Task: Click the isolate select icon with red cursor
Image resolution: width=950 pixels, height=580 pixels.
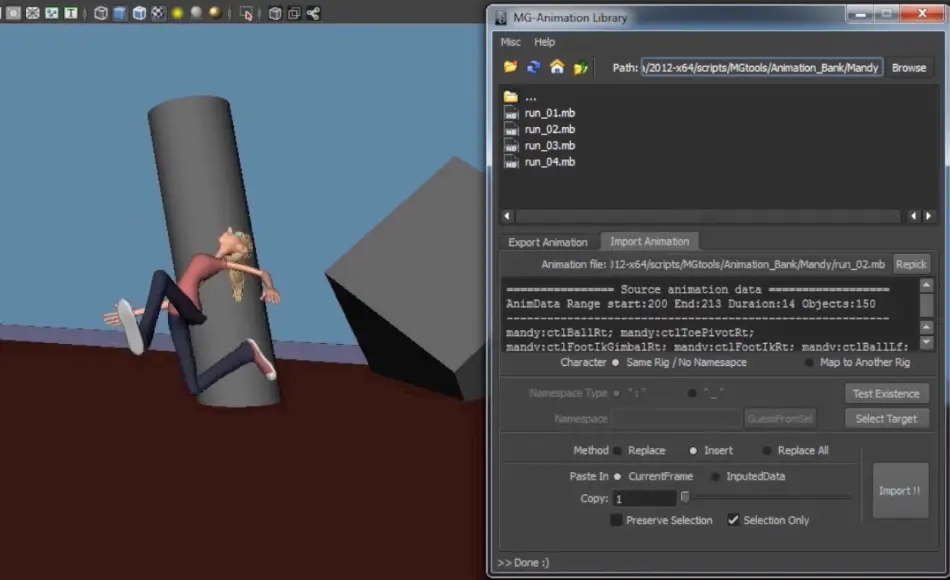Action: [246, 13]
